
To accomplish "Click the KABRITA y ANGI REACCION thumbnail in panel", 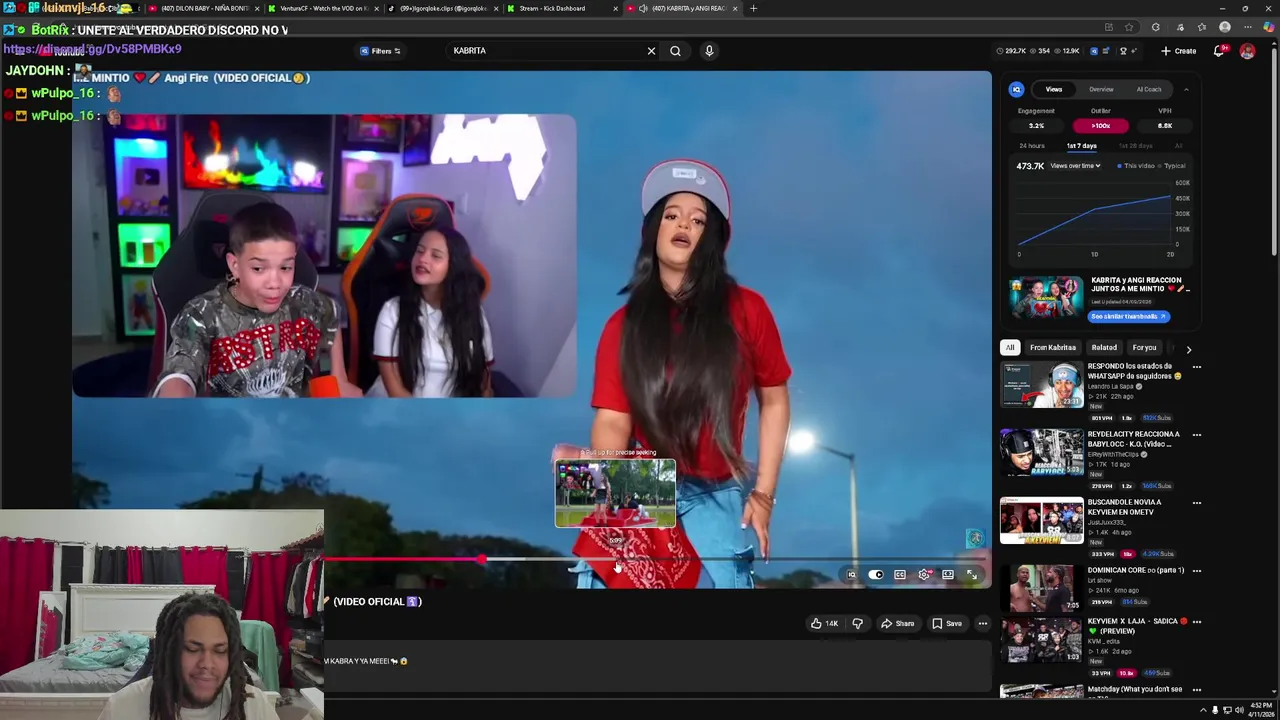I will tap(1046, 298).
